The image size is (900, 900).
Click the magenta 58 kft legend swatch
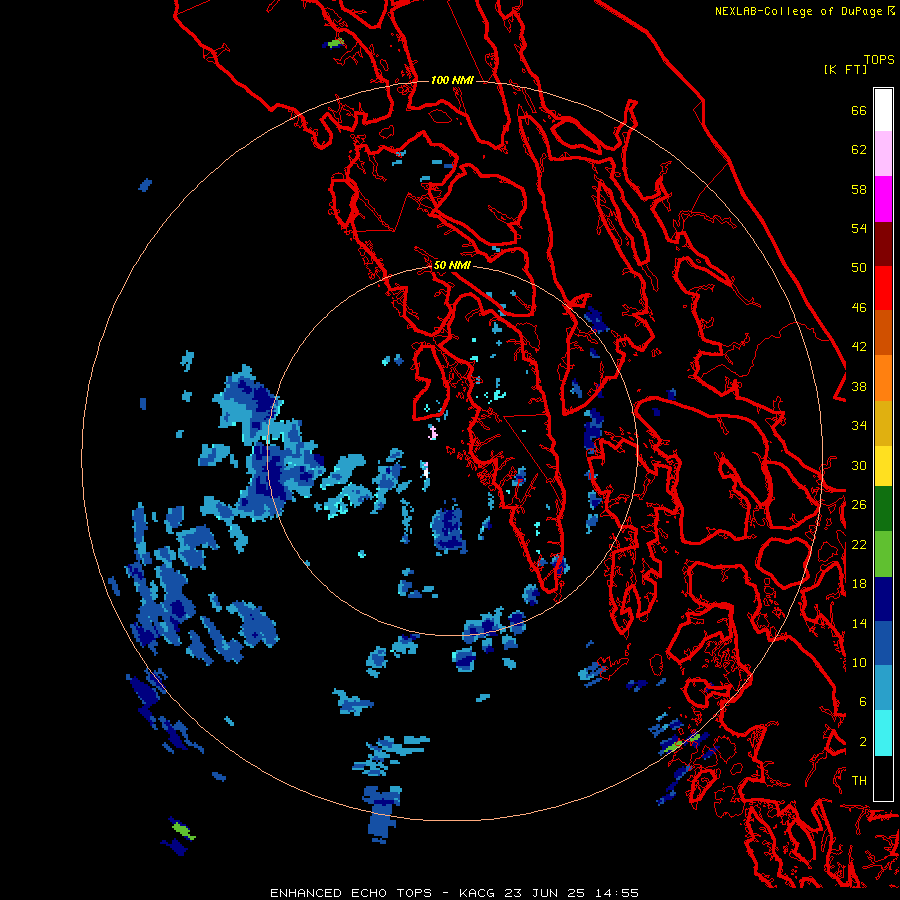coord(883,199)
